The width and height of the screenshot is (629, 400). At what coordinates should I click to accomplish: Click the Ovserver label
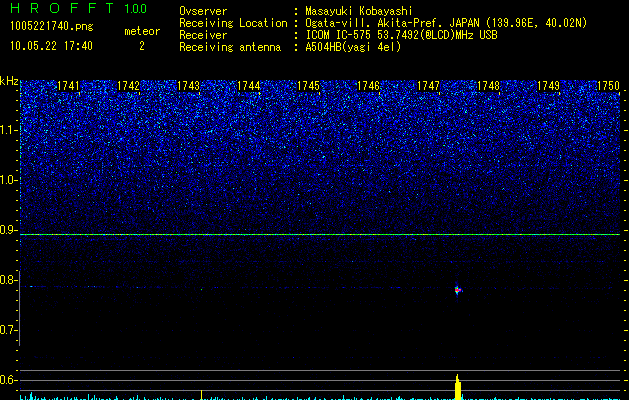(203, 11)
